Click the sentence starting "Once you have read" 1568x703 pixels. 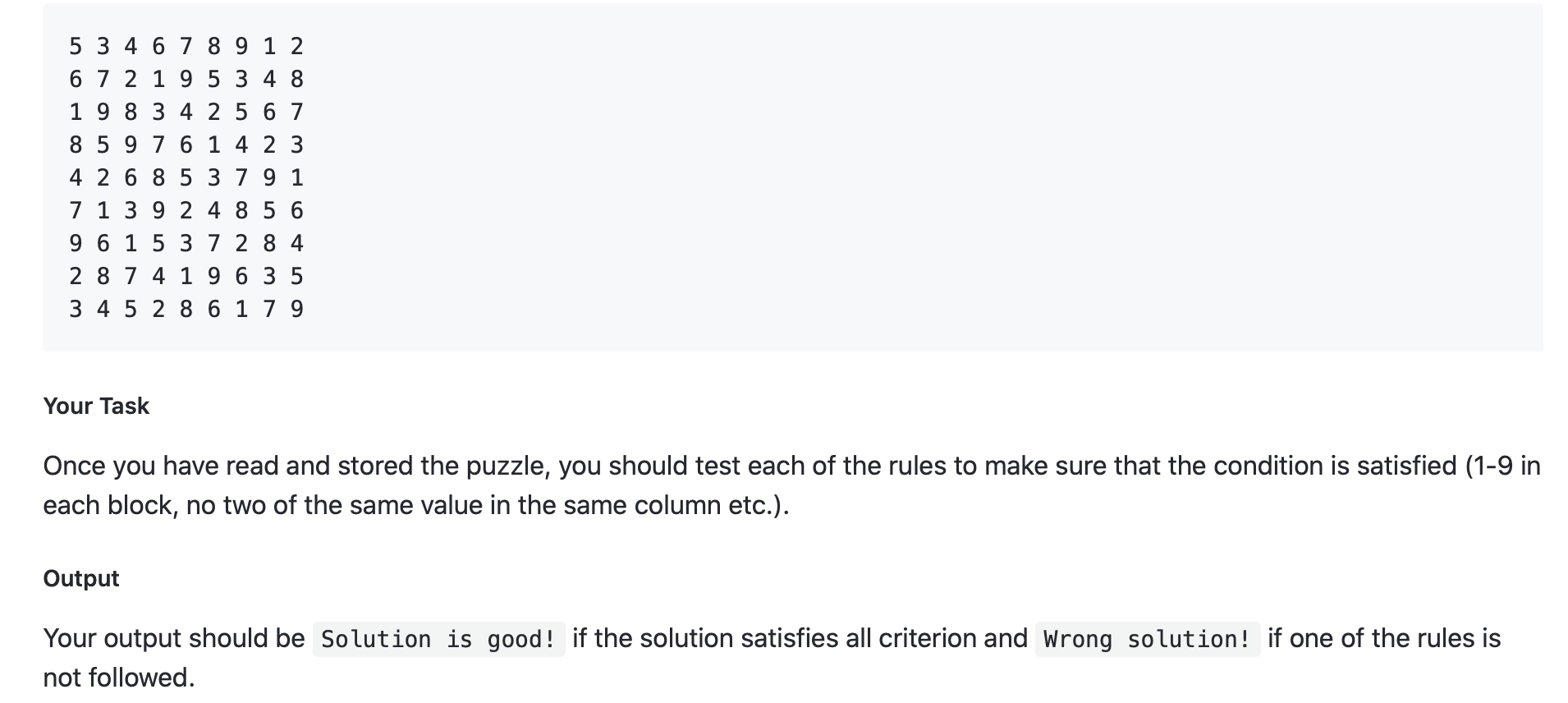pos(792,485)
